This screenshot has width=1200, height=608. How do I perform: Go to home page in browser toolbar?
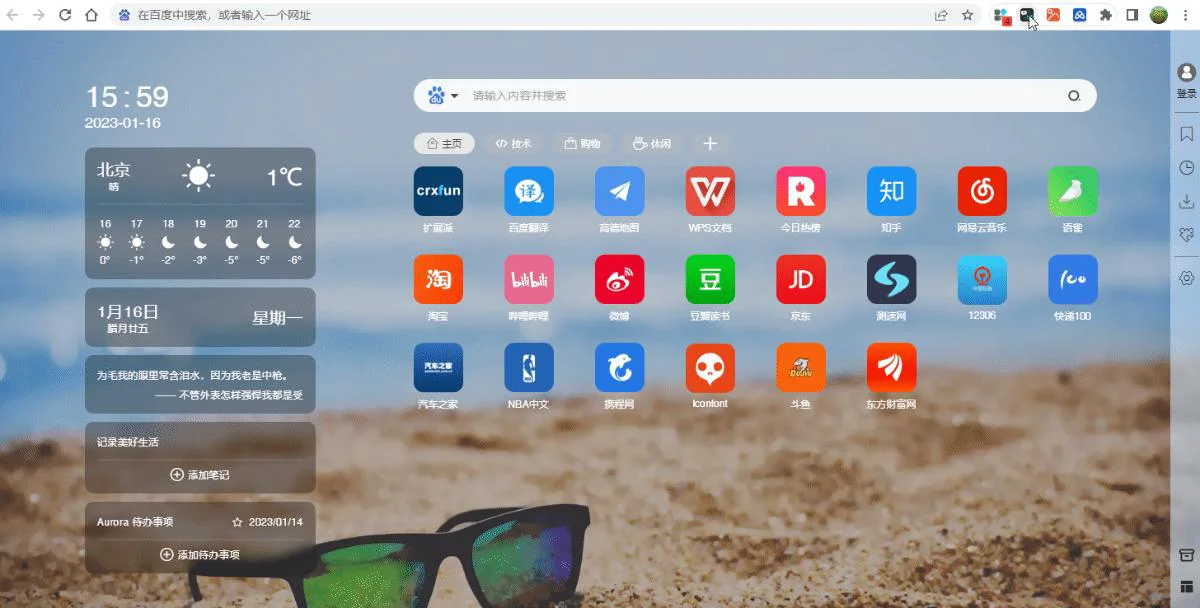tap(91, 15)
